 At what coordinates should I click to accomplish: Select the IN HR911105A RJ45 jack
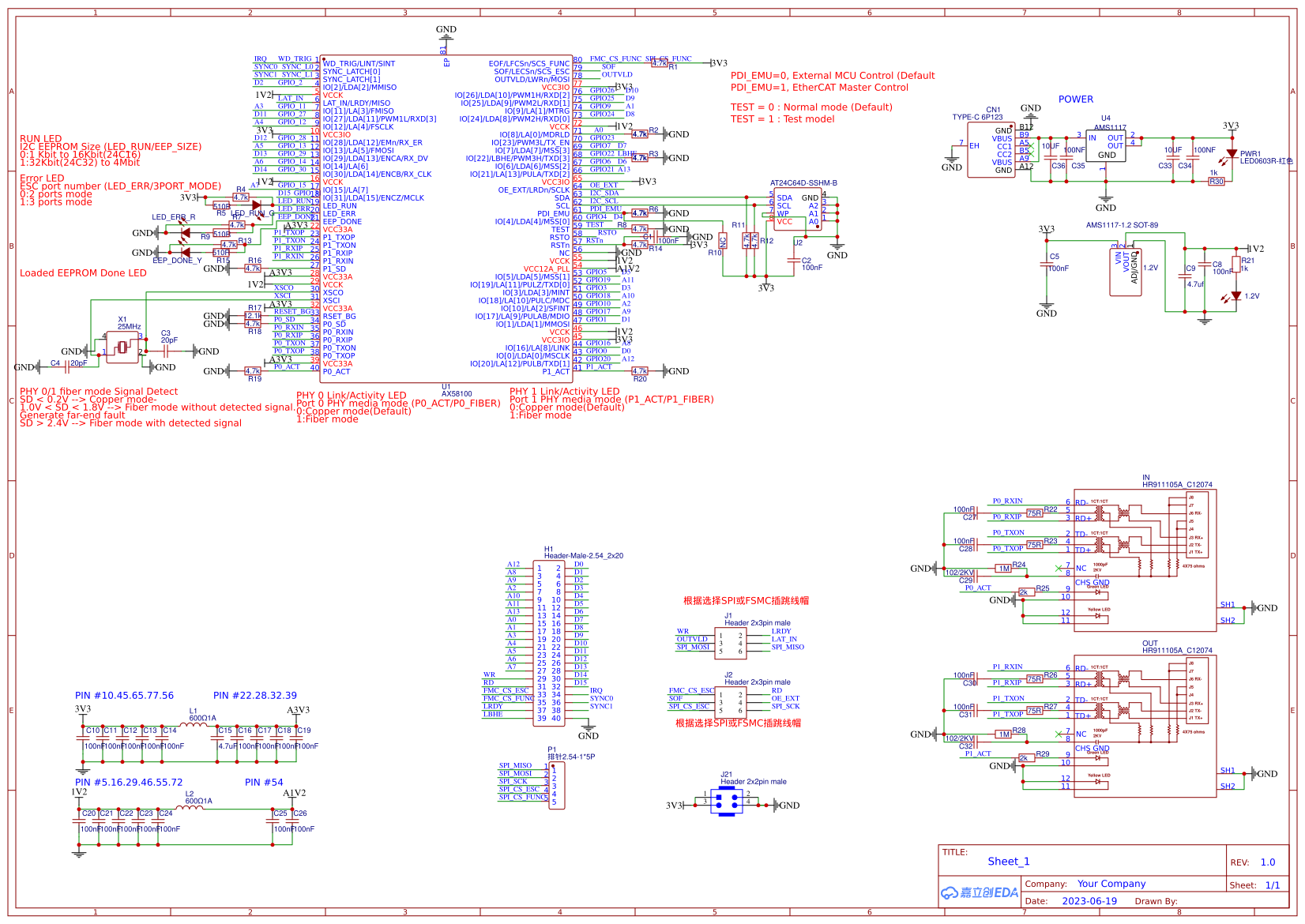pyautogui.click(x=1145, y=561)
